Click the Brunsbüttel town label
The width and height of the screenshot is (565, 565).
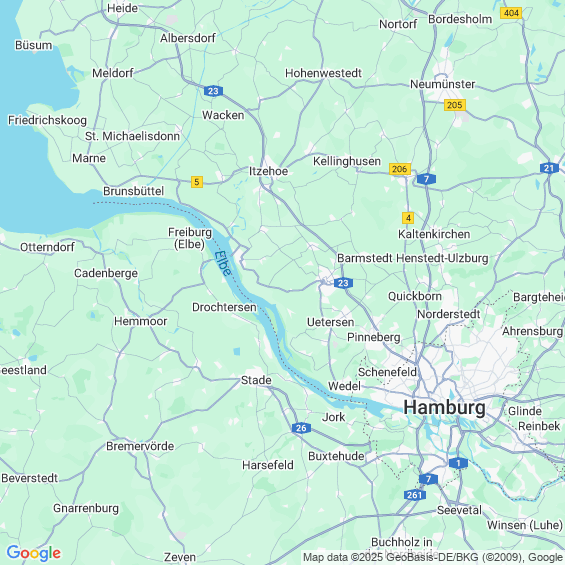(x=133, y=191)
